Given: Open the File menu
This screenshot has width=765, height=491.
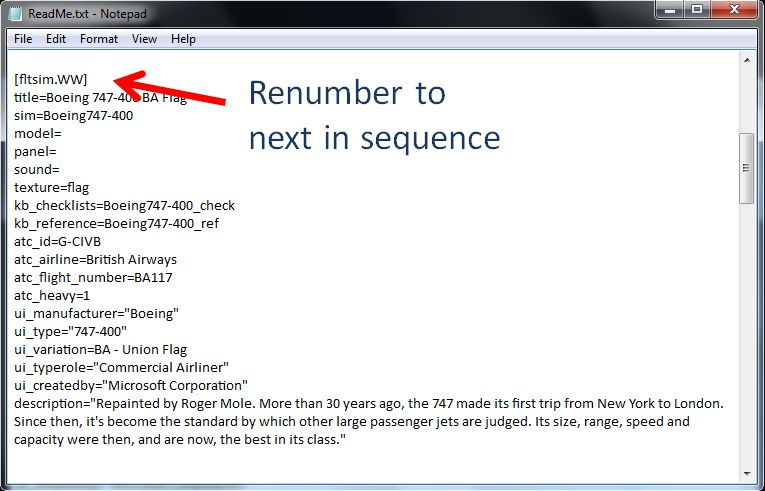Looking at the screenshot, I should (x=23, y=39).
